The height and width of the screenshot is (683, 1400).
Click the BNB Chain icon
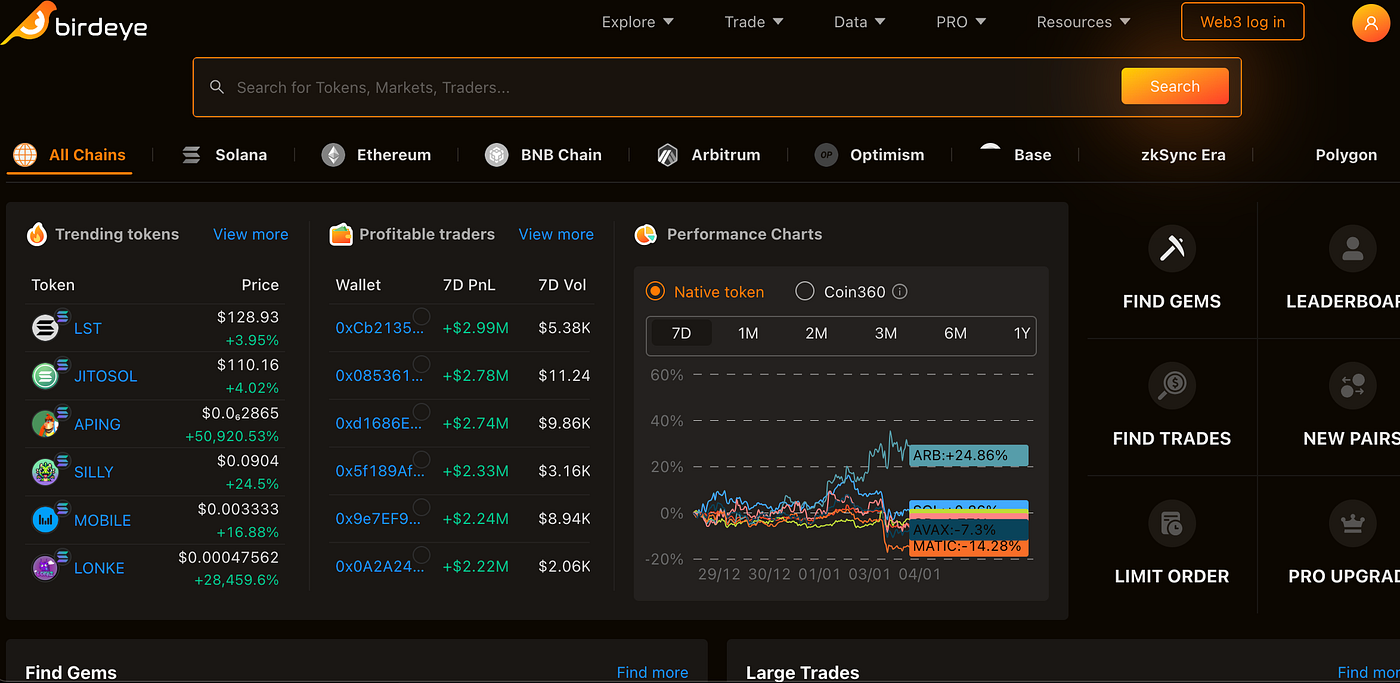(x=497, y=155)
